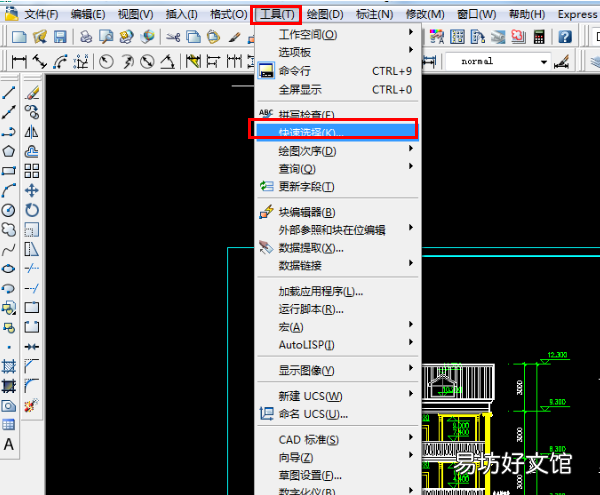The width and height of the screenshot is (600, 495).
Task: Select the Table tool in draw toolbar
Action: (x=8, y=425)
